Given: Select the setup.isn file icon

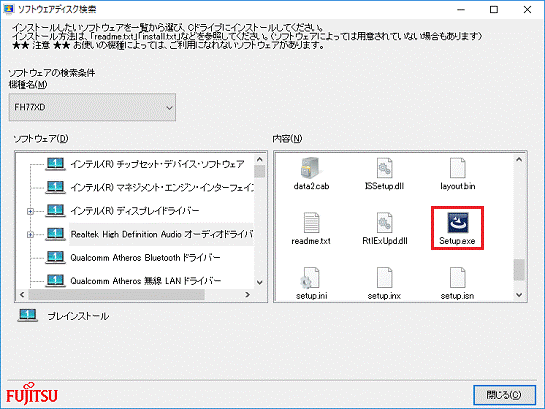Looking at the screenshot, I should (x=457, y=277).
